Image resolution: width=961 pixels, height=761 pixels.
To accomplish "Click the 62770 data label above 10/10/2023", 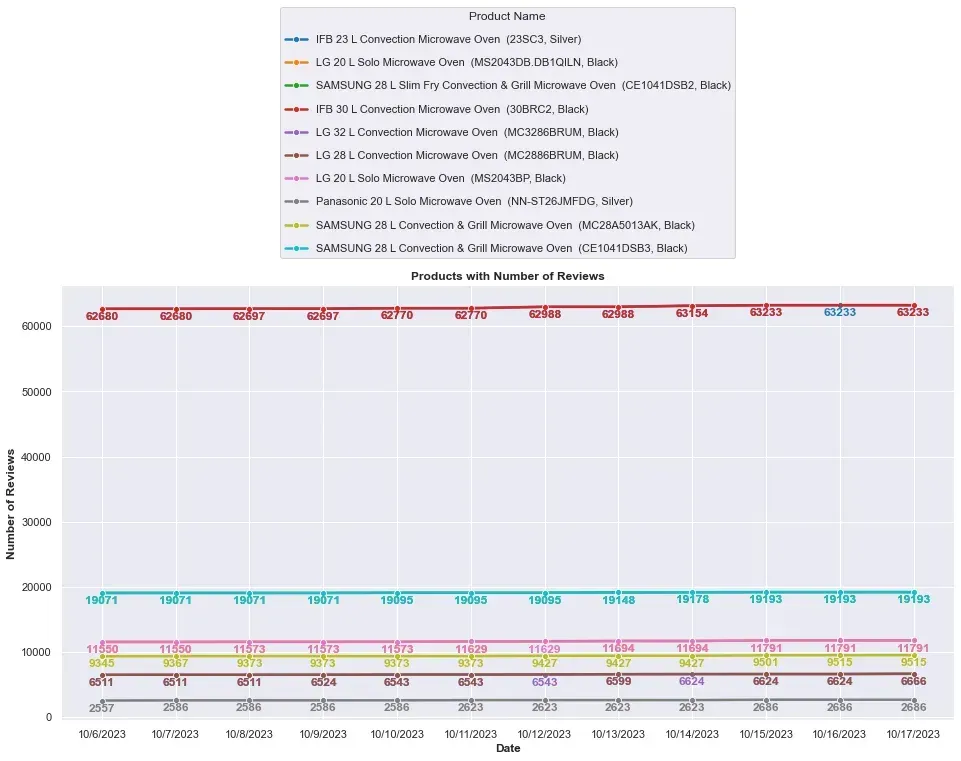I will pyautogui.click(x=397, y=315).
